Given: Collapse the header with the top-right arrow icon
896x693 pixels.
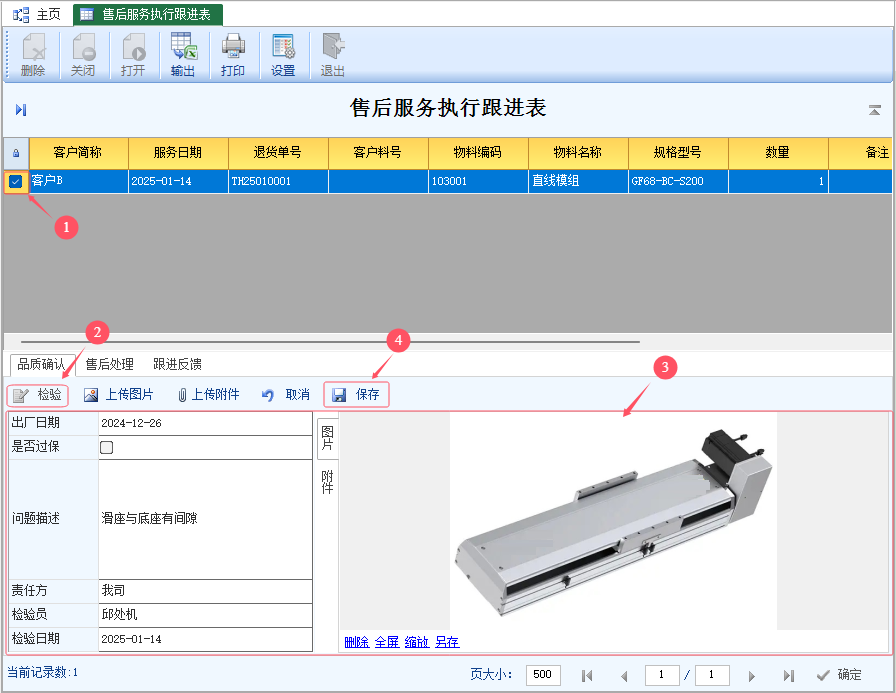Looking at the screenshot, I should (874, 110).
